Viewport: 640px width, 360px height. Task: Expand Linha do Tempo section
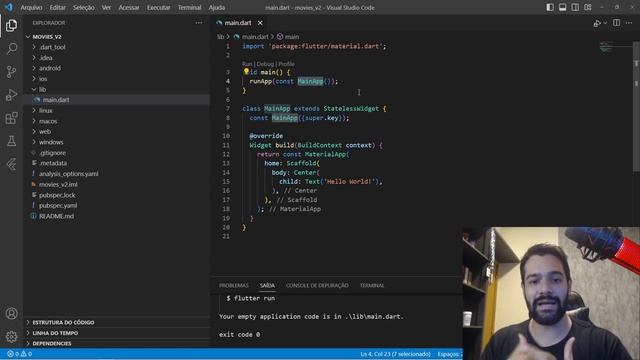coord(116,333)
